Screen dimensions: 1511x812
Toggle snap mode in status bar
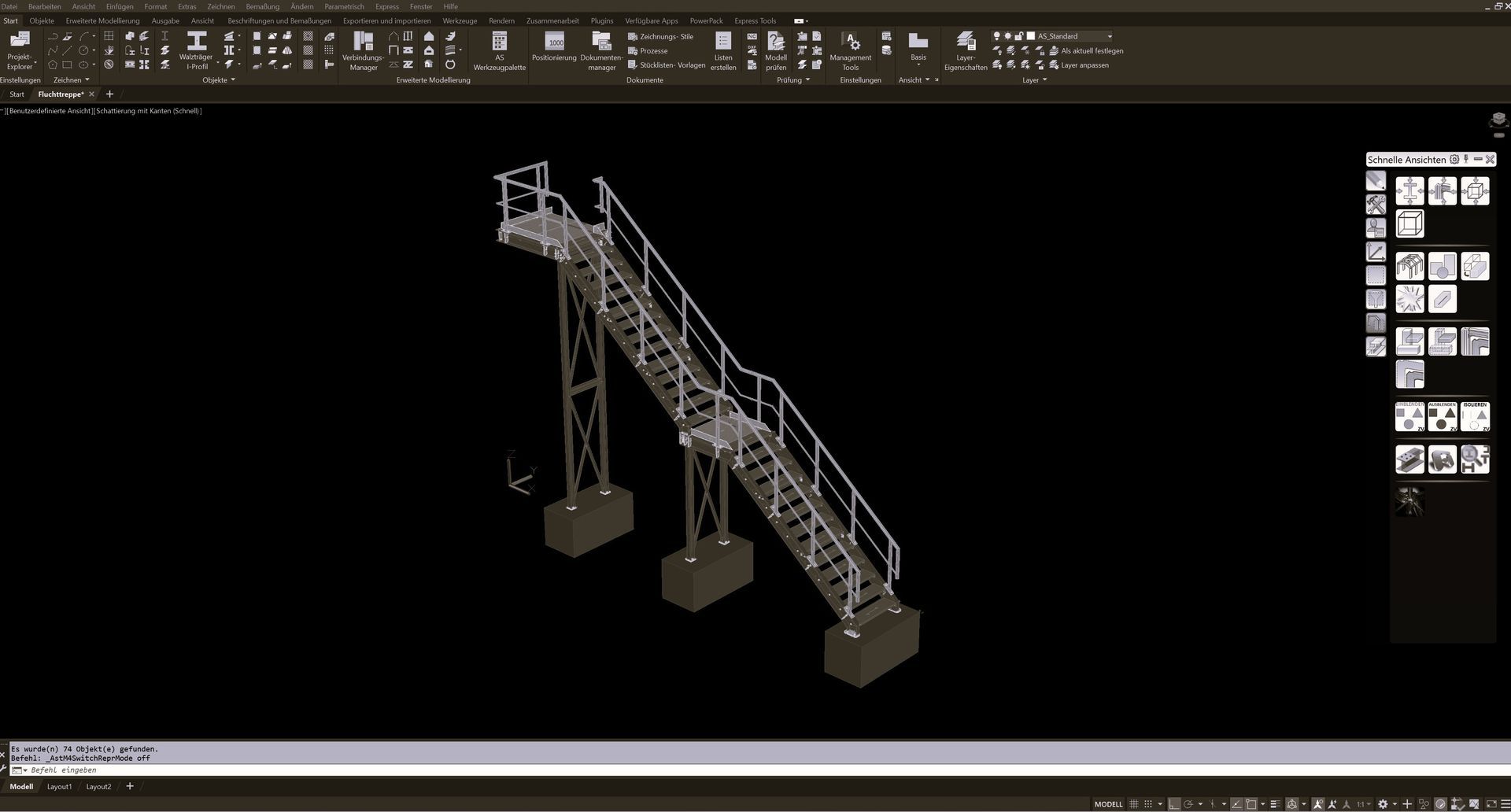(1149, 804)
